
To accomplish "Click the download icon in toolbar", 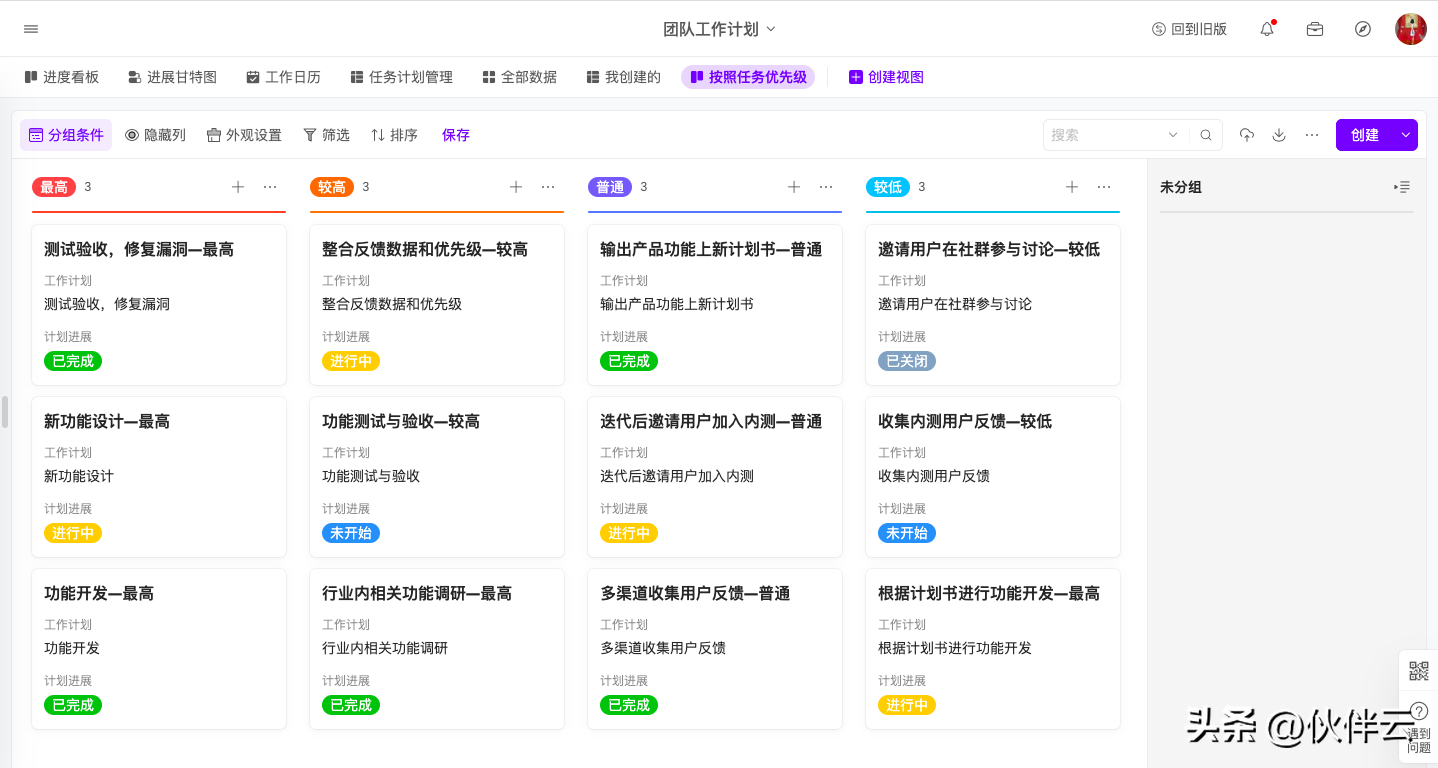I will pos(1279,135).
